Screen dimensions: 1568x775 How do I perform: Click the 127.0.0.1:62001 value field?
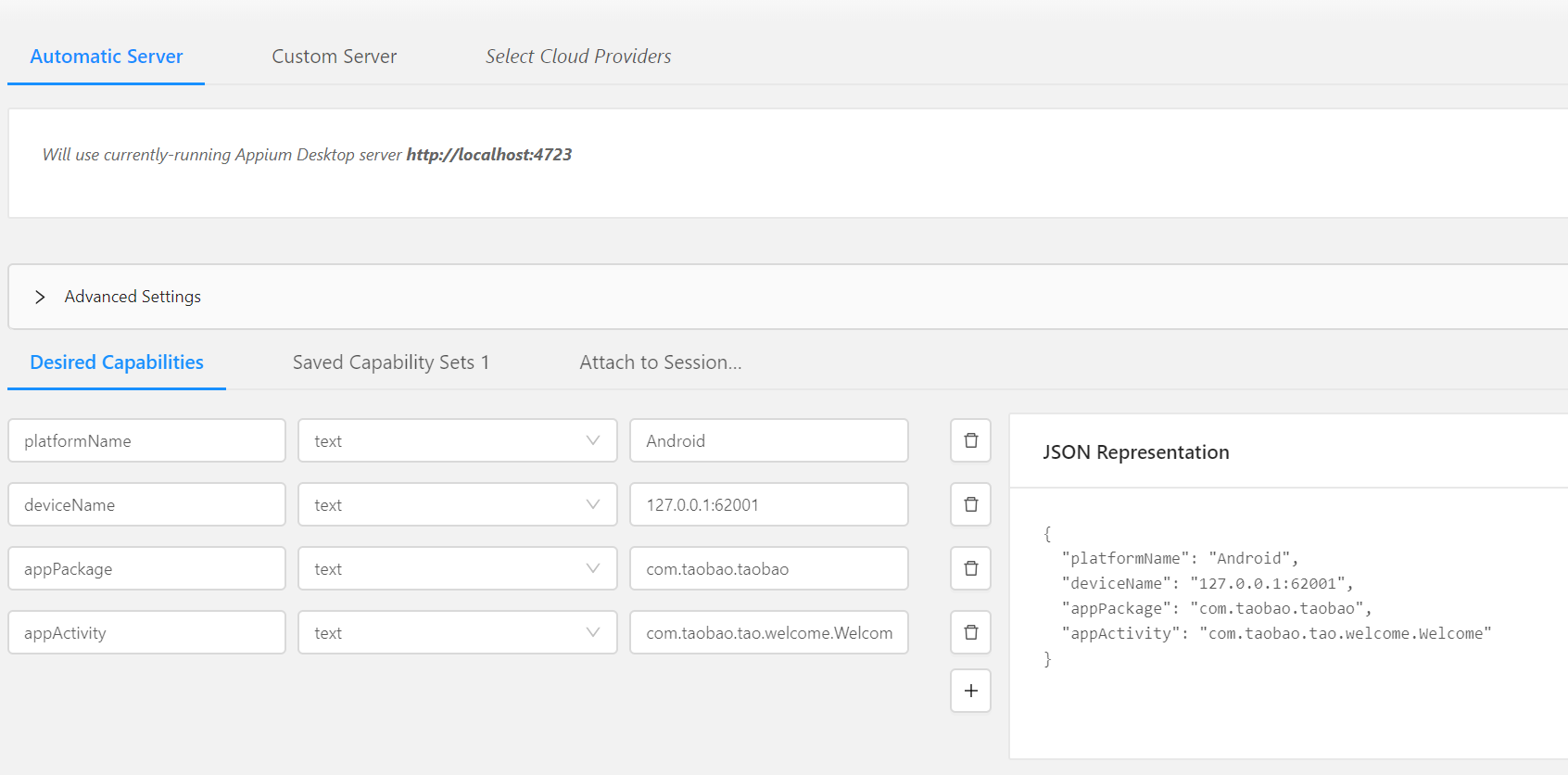click(x=769, y=504)
